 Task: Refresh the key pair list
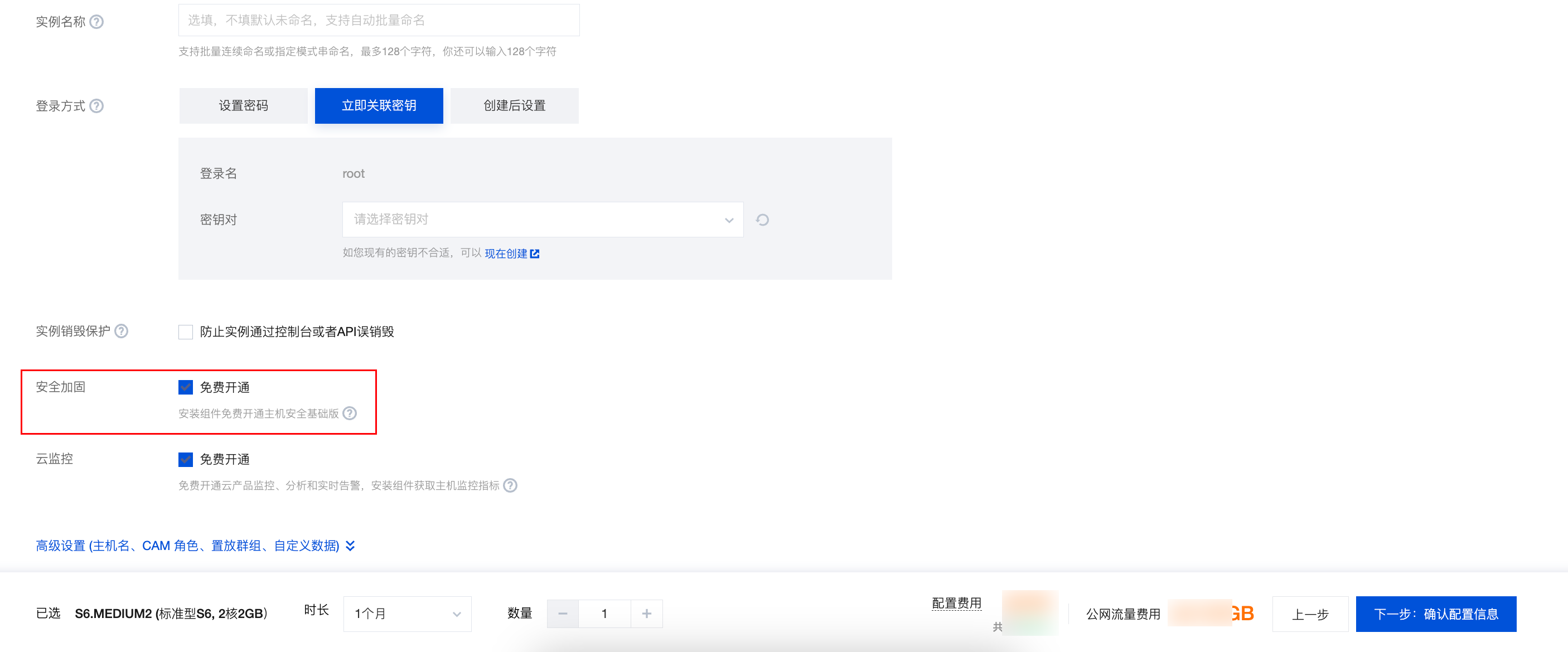pos(762,220)
